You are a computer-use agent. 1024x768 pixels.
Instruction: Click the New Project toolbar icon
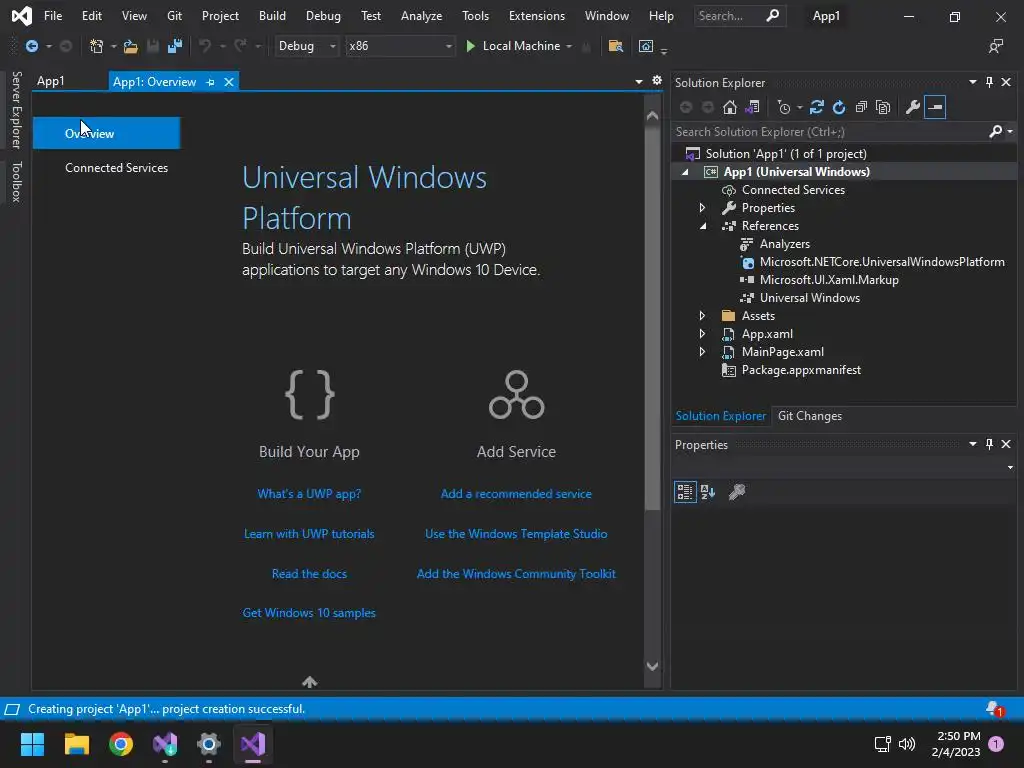click(96, 46)
